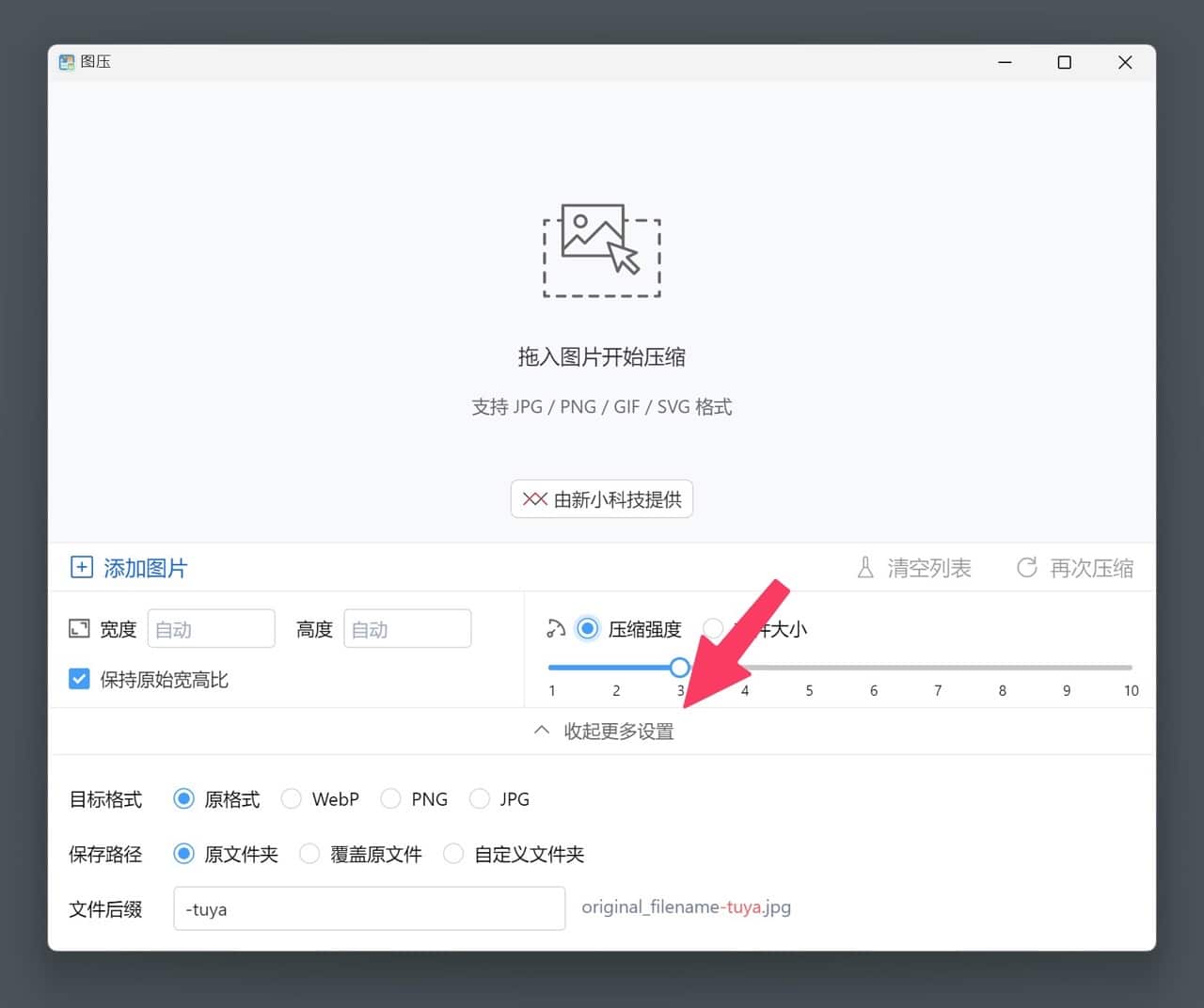Click the refresh icon beside 再次压缩
The height and width of the screenshot is (1008, 1204).
coord(1027,568)
